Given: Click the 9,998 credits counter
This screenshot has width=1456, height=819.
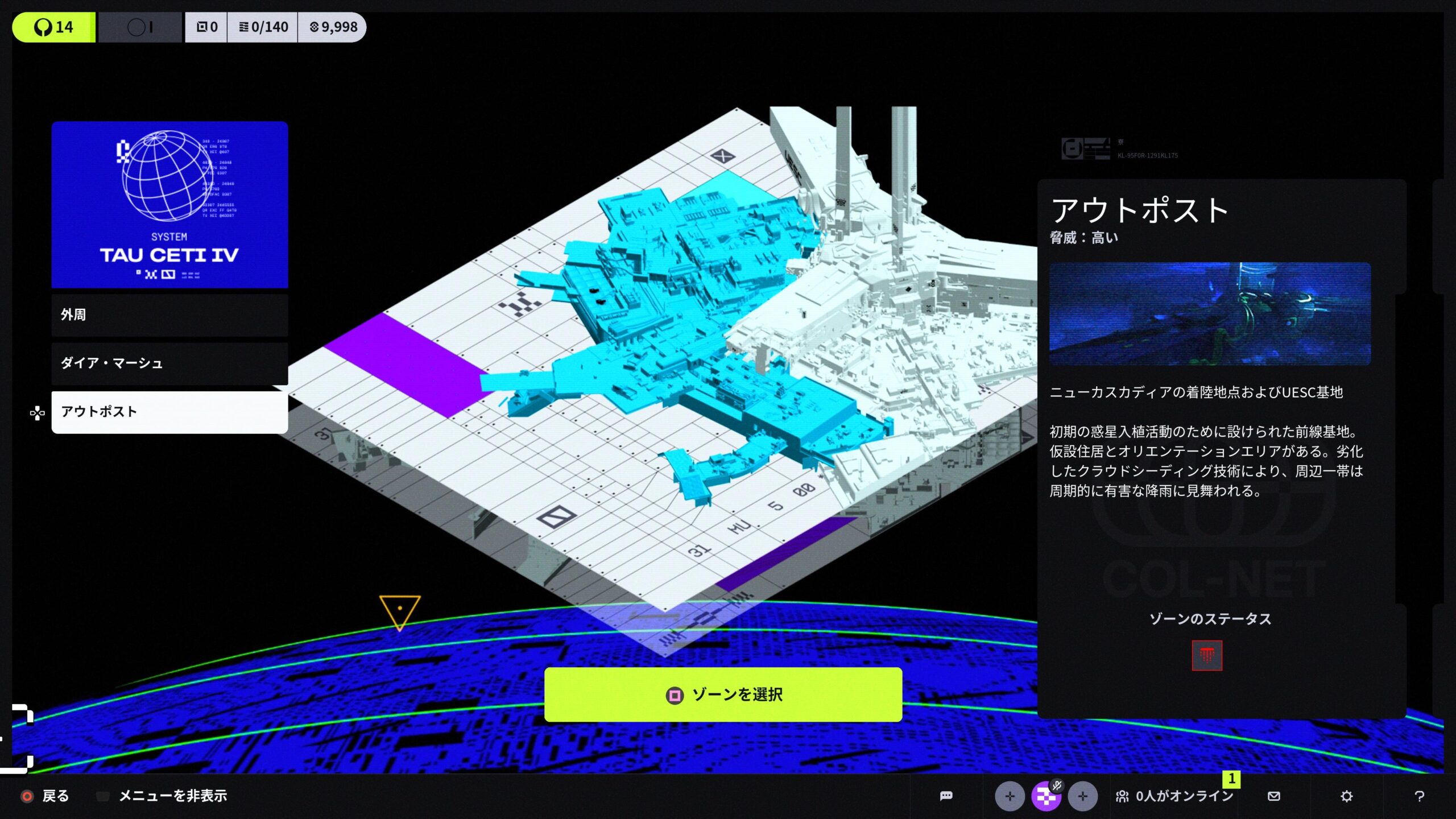Looking at the screenshot, I should point(333,27).
